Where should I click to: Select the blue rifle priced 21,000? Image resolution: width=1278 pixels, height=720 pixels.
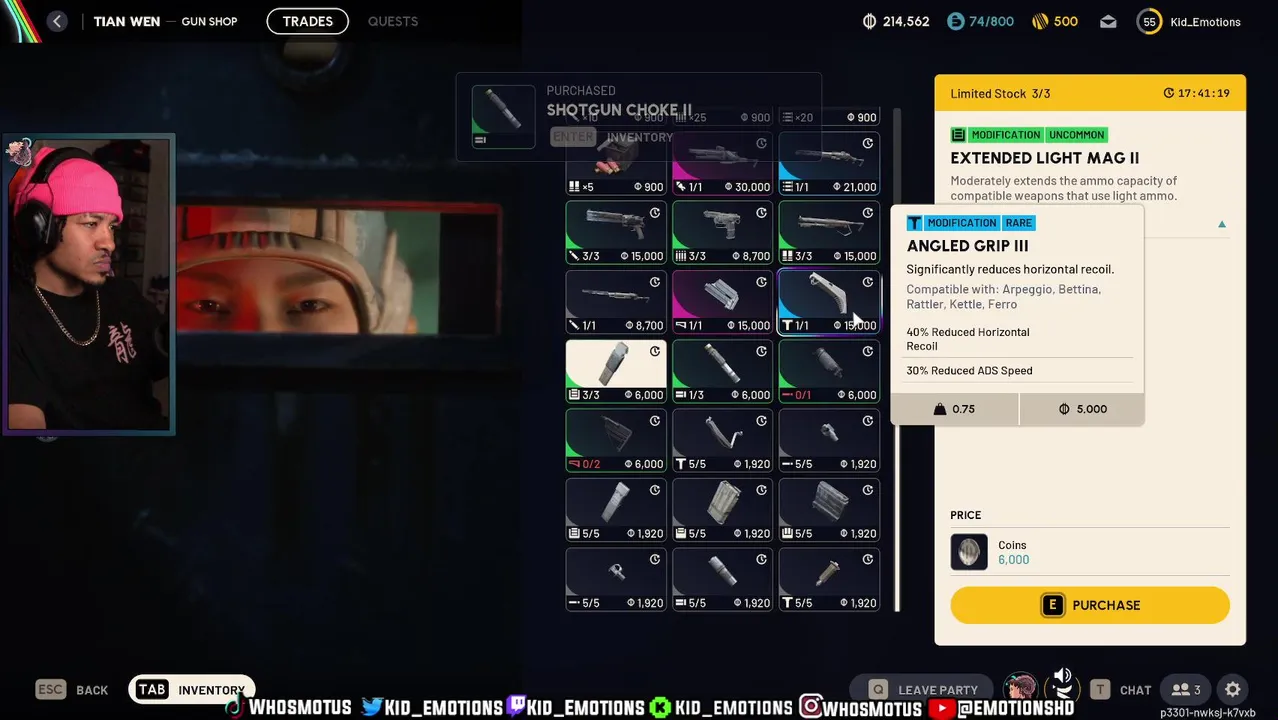[829, 164]
